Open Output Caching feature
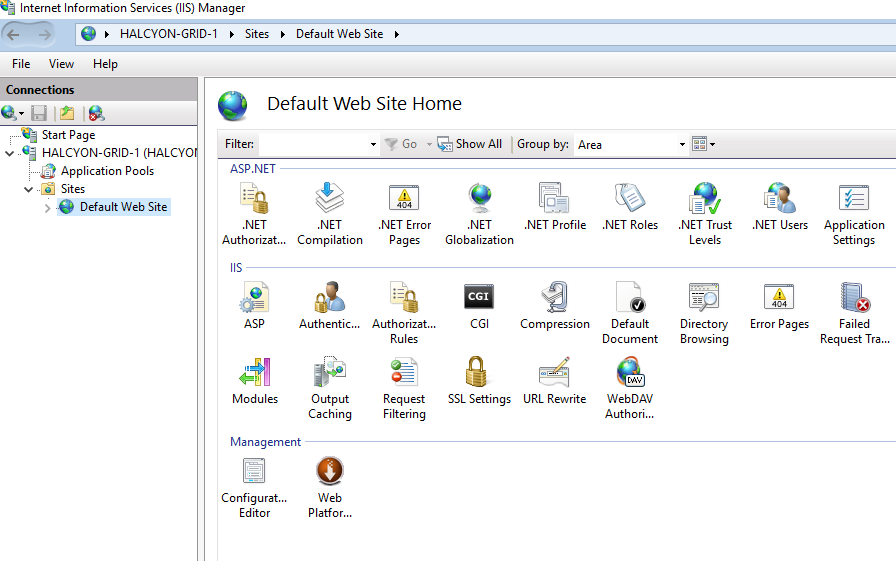The height and width of the screenshot is (561, 896). point(330,387)
